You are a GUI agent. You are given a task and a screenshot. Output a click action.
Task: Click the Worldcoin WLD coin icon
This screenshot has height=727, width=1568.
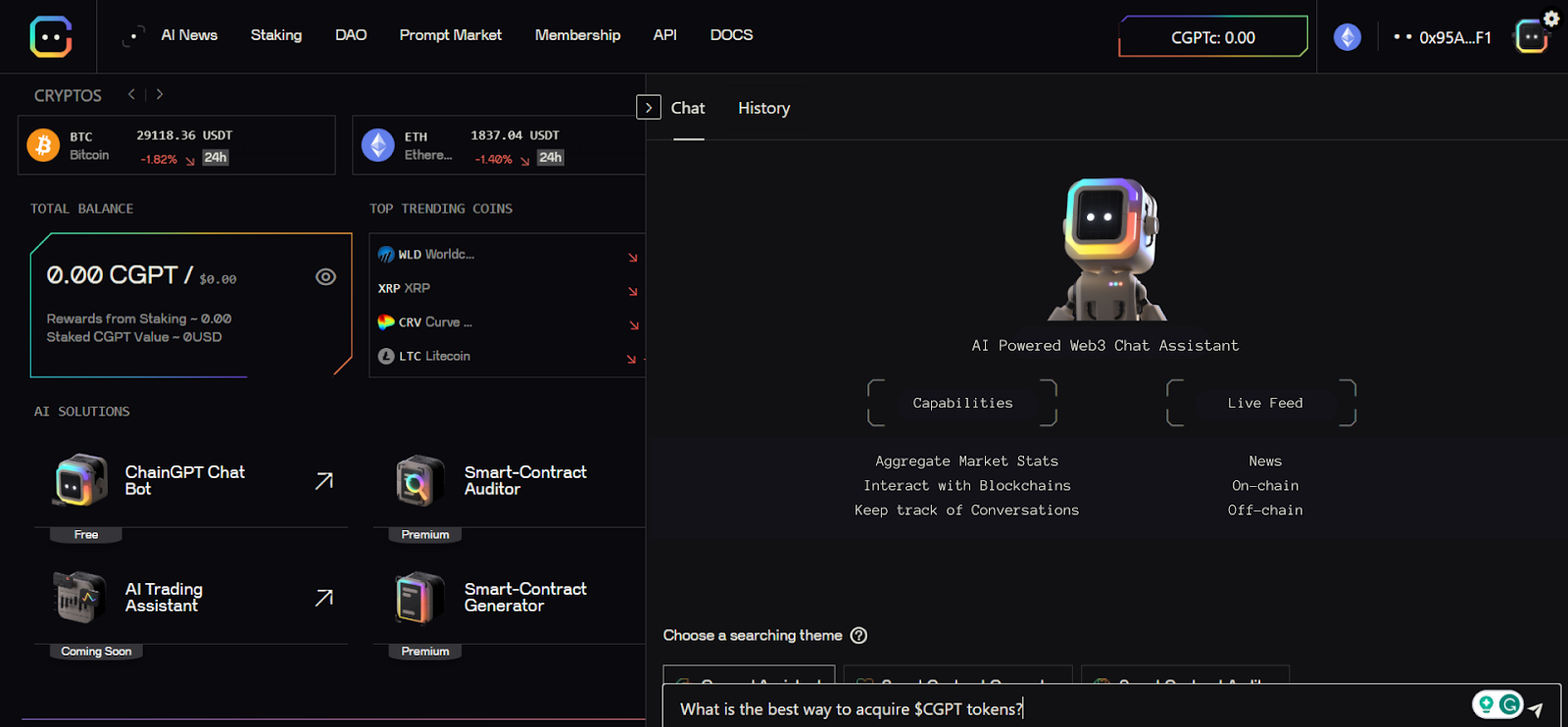[x=386, y=255]
